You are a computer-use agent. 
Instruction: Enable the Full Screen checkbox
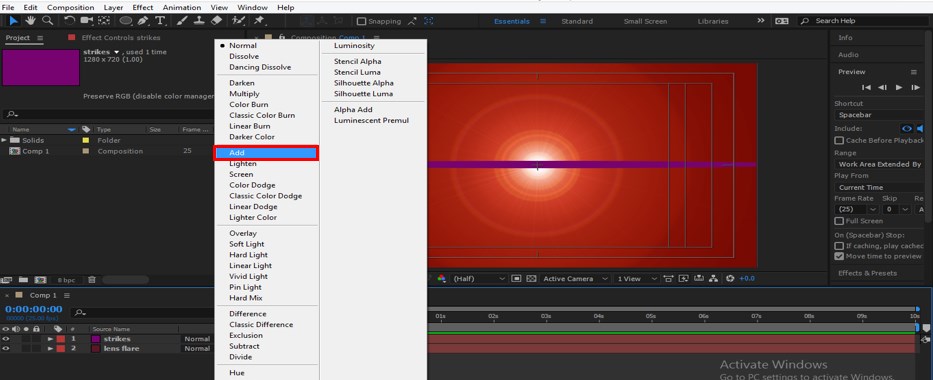pos(839,221)
